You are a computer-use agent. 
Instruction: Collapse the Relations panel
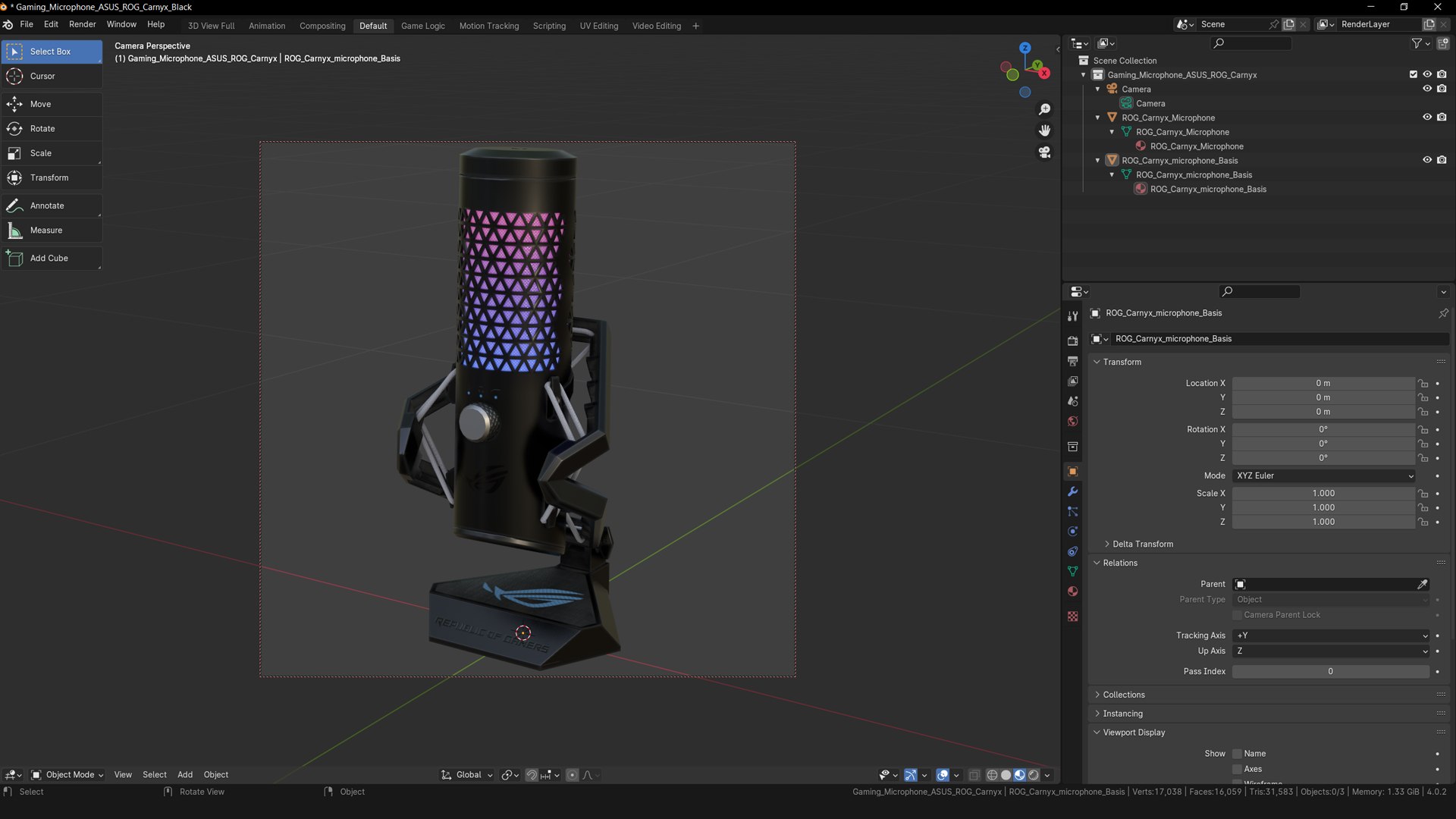1119,563
